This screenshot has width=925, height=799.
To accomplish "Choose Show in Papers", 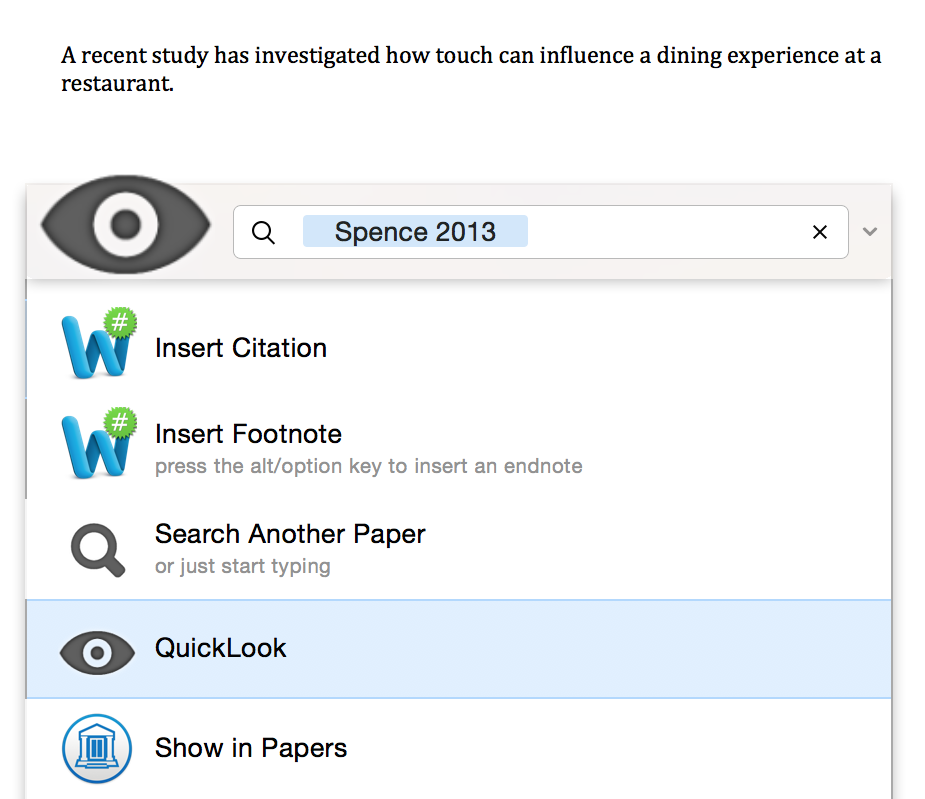I will pos(458,748).
